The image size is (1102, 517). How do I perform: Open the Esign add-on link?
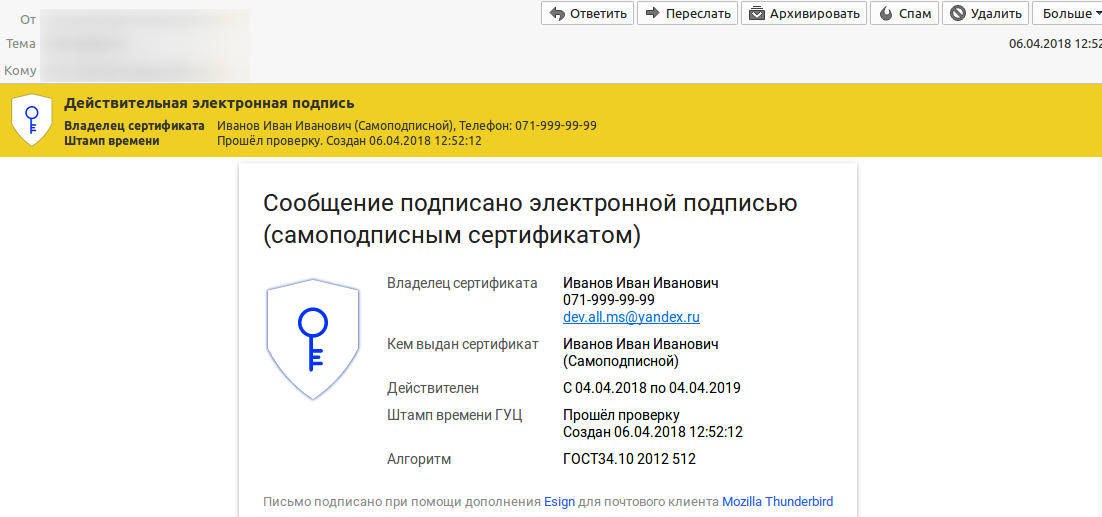point(559,502)
